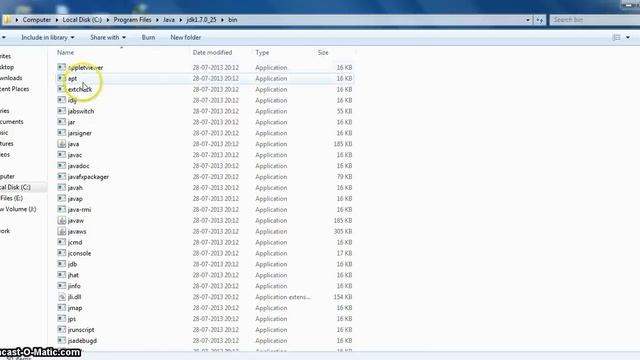Open Downloads in the navigation pane
The height and width of the screenshot is (360, 640).
(x=11, y=78)
